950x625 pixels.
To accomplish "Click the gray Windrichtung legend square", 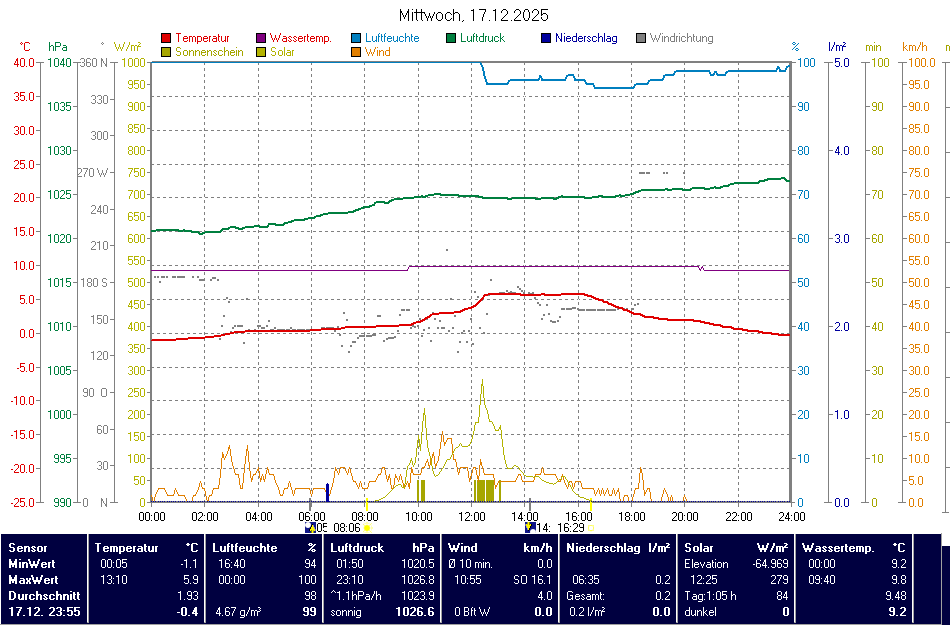I will coord(641,38).
